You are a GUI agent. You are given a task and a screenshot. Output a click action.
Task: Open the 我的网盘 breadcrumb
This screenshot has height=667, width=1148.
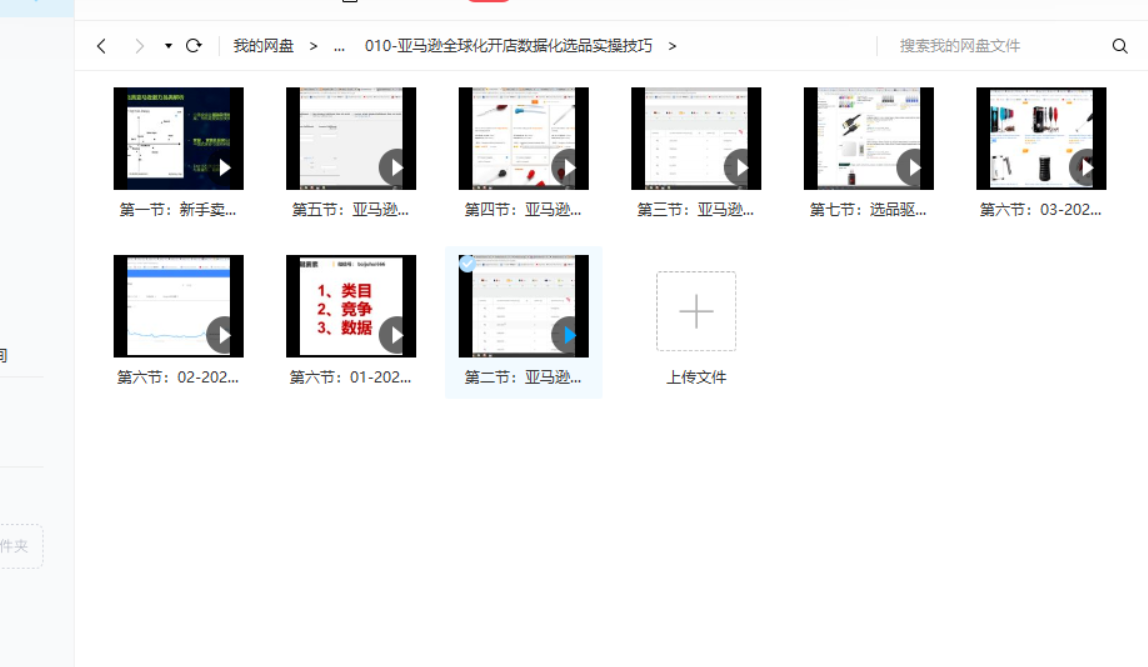point(264,46)
